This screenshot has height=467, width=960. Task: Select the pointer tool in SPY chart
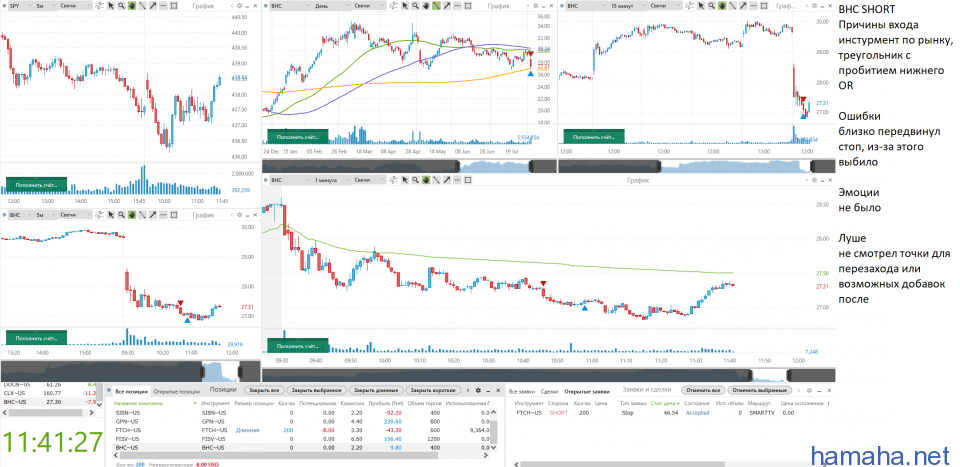pos(111,6)
